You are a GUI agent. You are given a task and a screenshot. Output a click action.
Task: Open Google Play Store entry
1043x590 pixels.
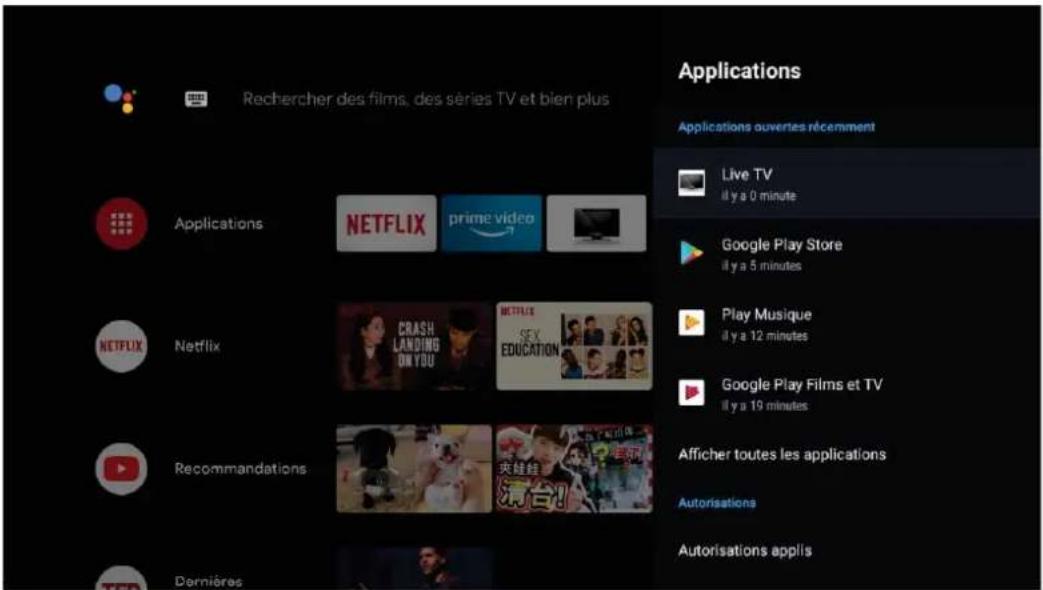coord(847,253)
